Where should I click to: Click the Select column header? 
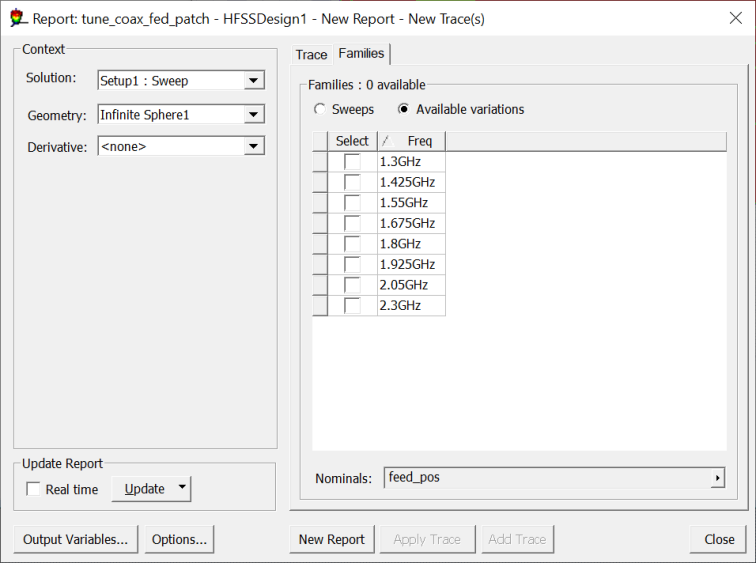click(352, 141)
